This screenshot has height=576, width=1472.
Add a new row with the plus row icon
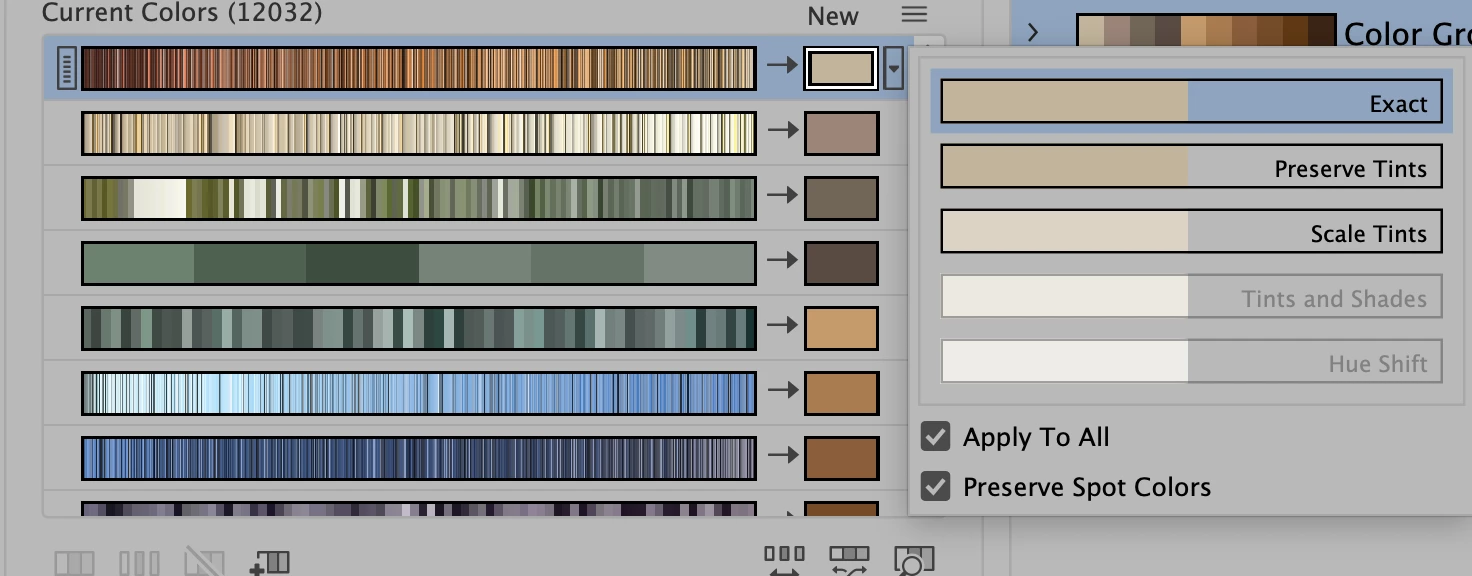click(269, 562)
